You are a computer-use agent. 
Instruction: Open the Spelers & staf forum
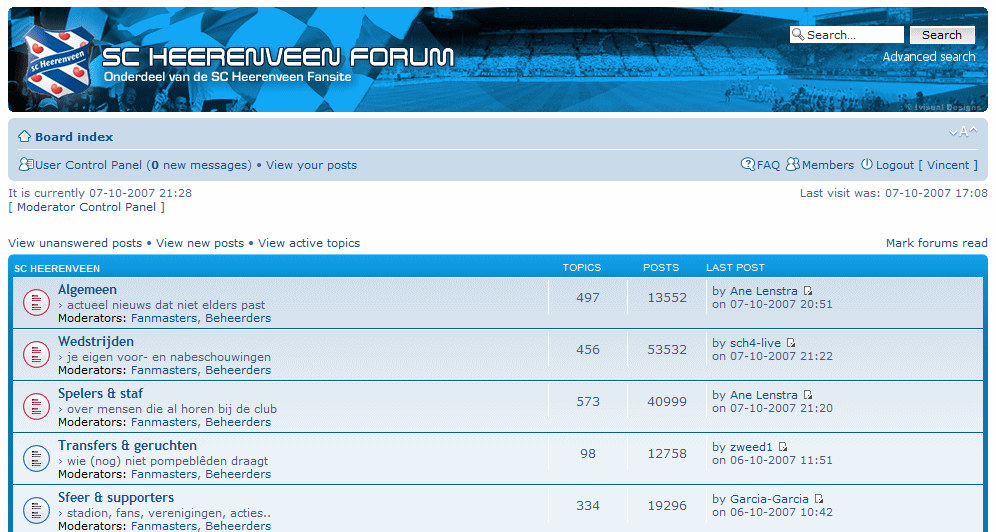[x=100, y=394]
